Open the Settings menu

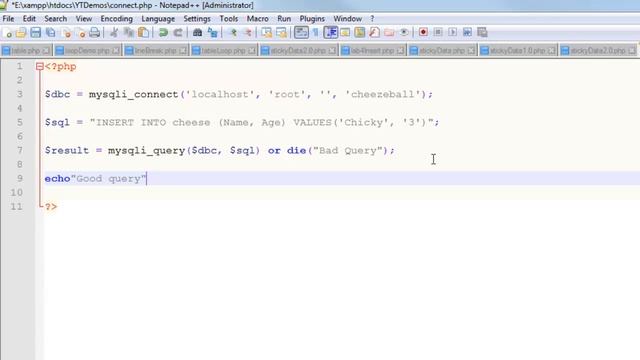pyautogui.click(x=197, y=19)
